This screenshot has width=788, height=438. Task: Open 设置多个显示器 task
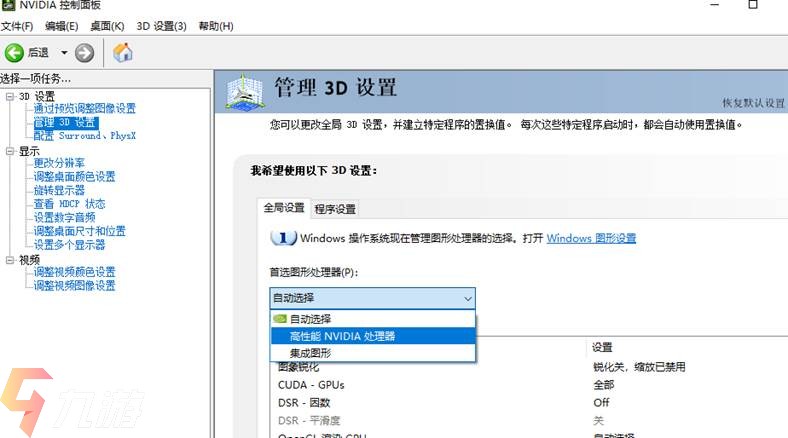69,245
